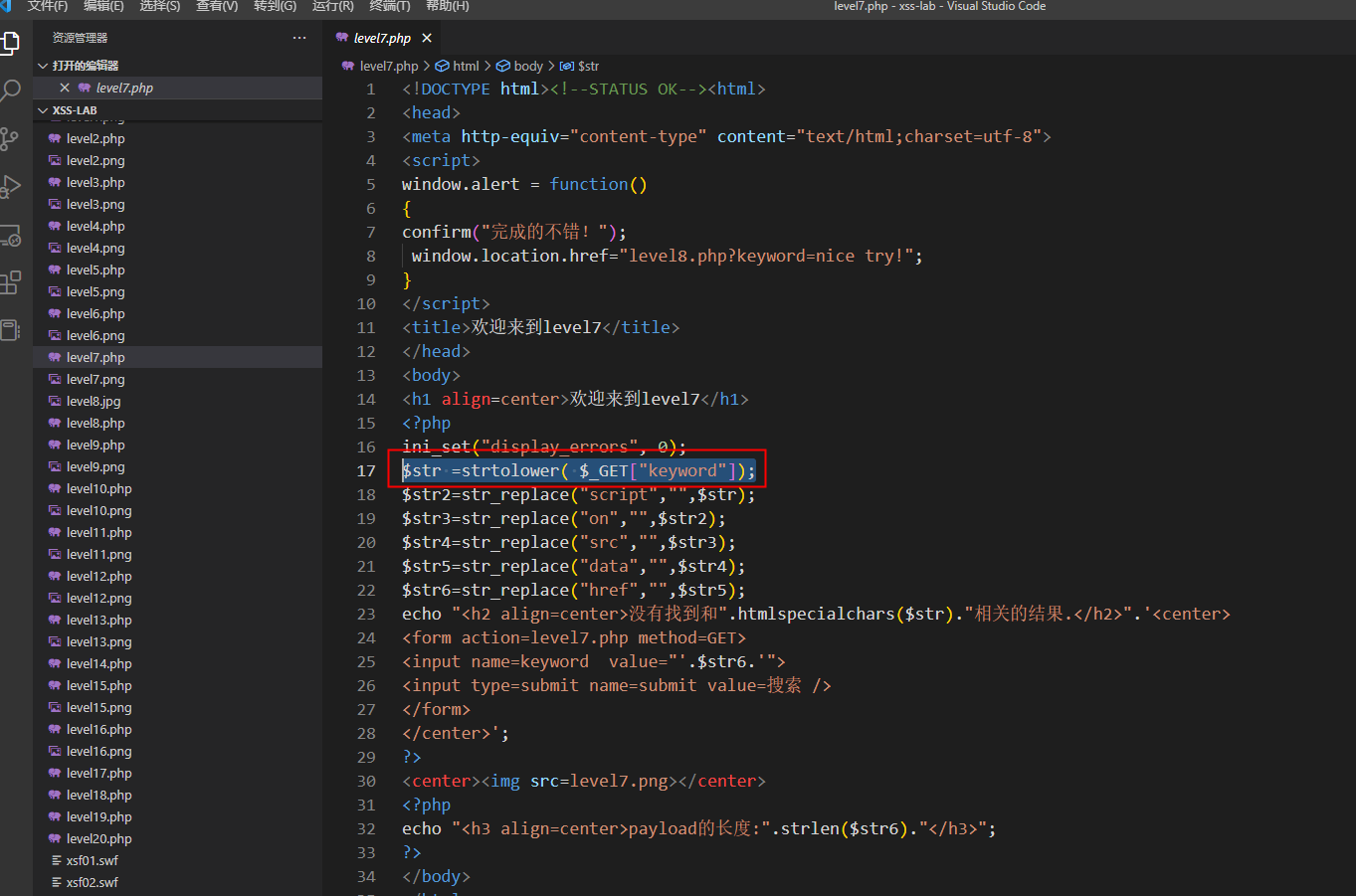Click the VS Code logo in the title bar
Image resolution: width=1356 pixels, height=896 pixels.
tap(5, 6)
